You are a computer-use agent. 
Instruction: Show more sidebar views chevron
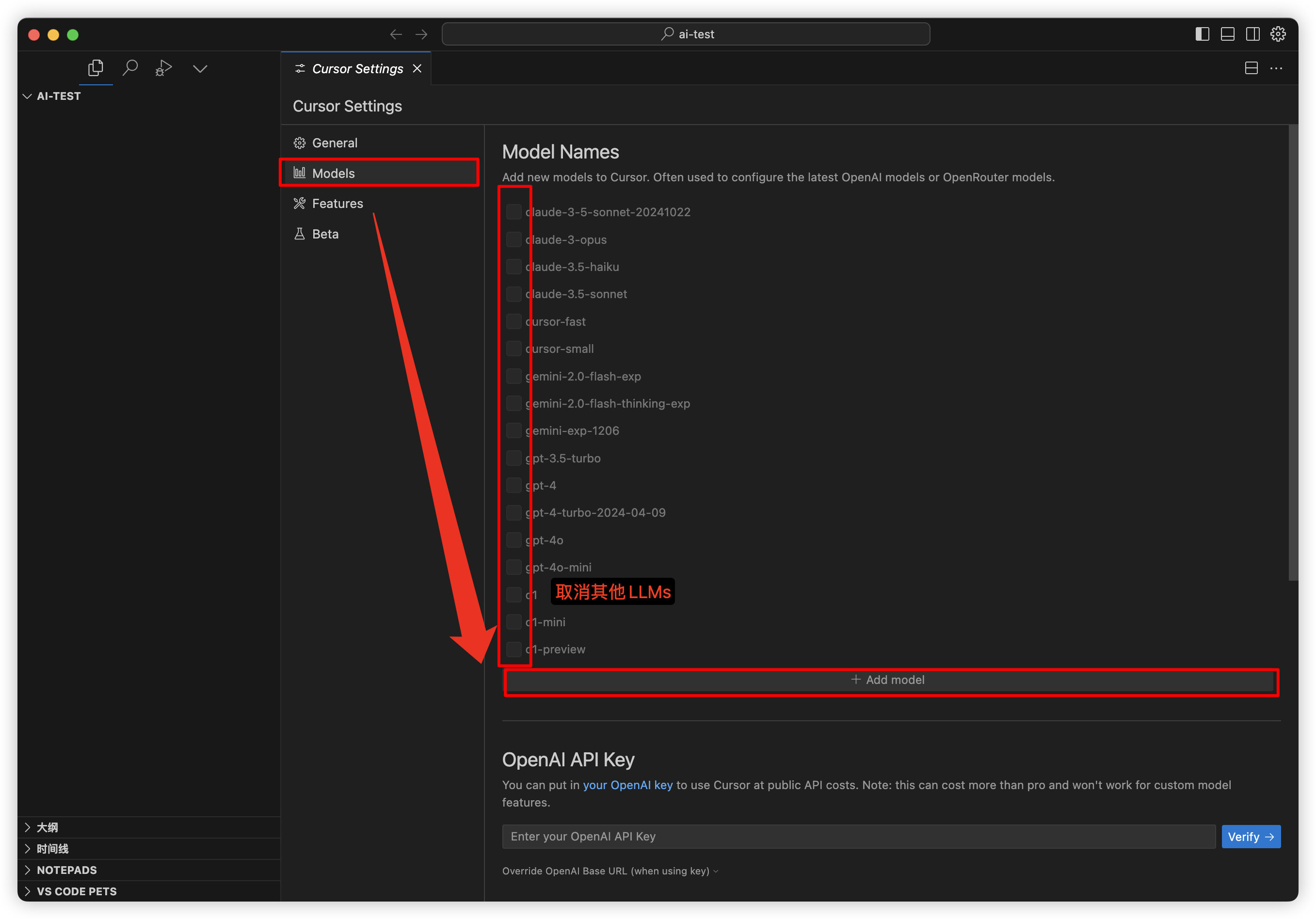[200, 69]
